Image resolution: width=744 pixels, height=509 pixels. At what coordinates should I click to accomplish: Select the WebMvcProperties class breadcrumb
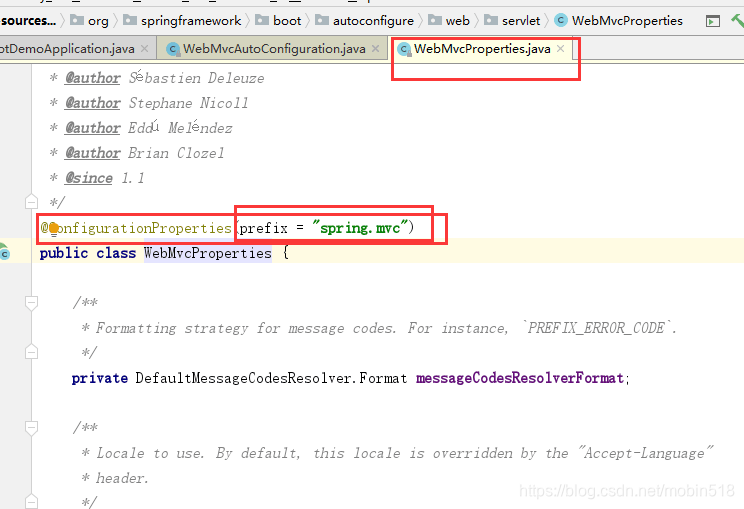click(x=619, y=20)
